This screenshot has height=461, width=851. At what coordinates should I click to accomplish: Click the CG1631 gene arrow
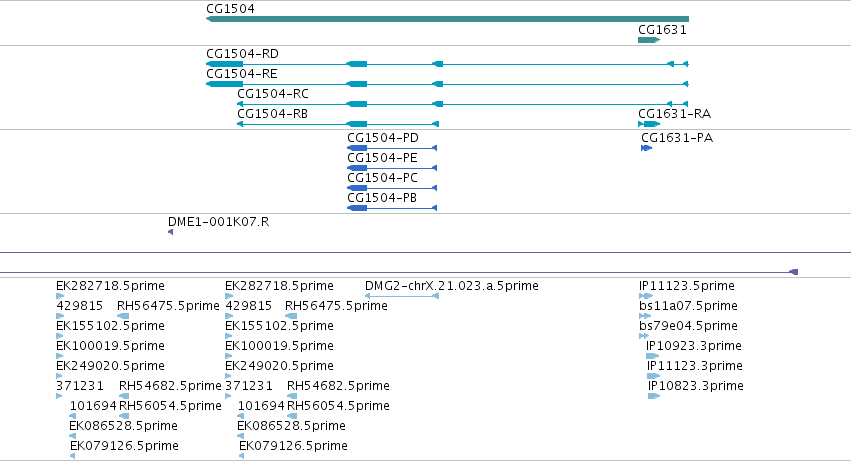[649, 40]
